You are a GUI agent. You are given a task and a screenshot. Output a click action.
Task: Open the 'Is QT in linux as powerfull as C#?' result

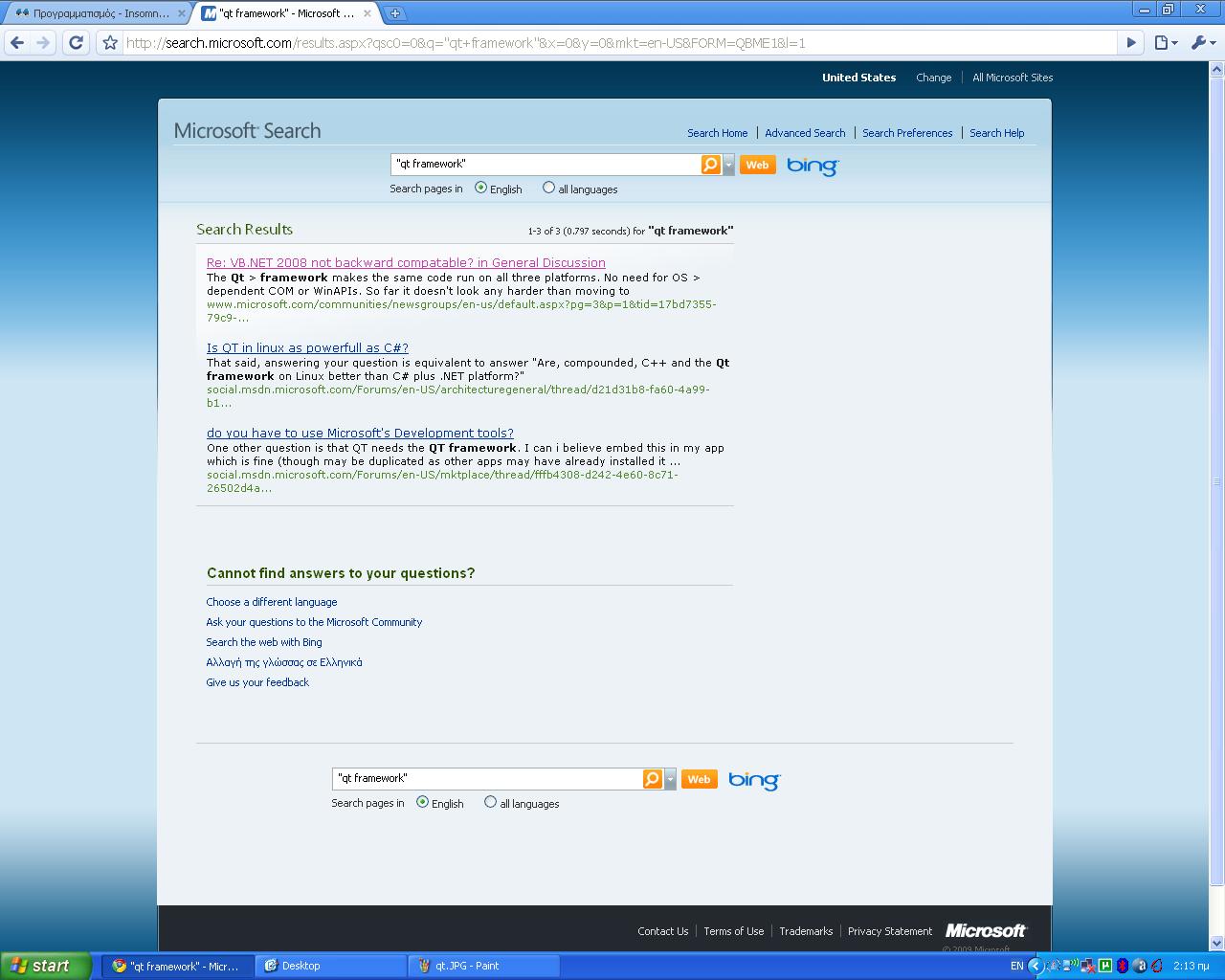(x=307, y=347)
